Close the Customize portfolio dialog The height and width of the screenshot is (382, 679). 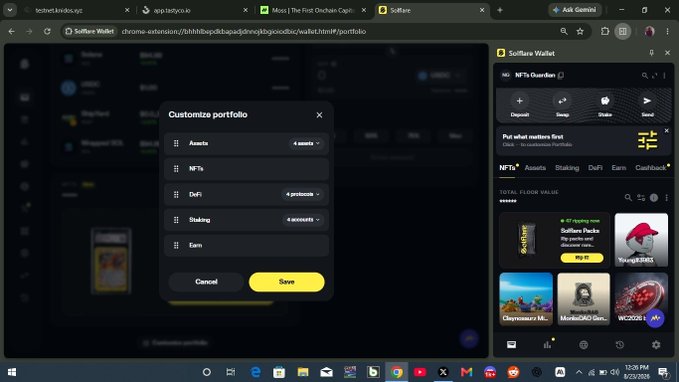pos(319,115)
